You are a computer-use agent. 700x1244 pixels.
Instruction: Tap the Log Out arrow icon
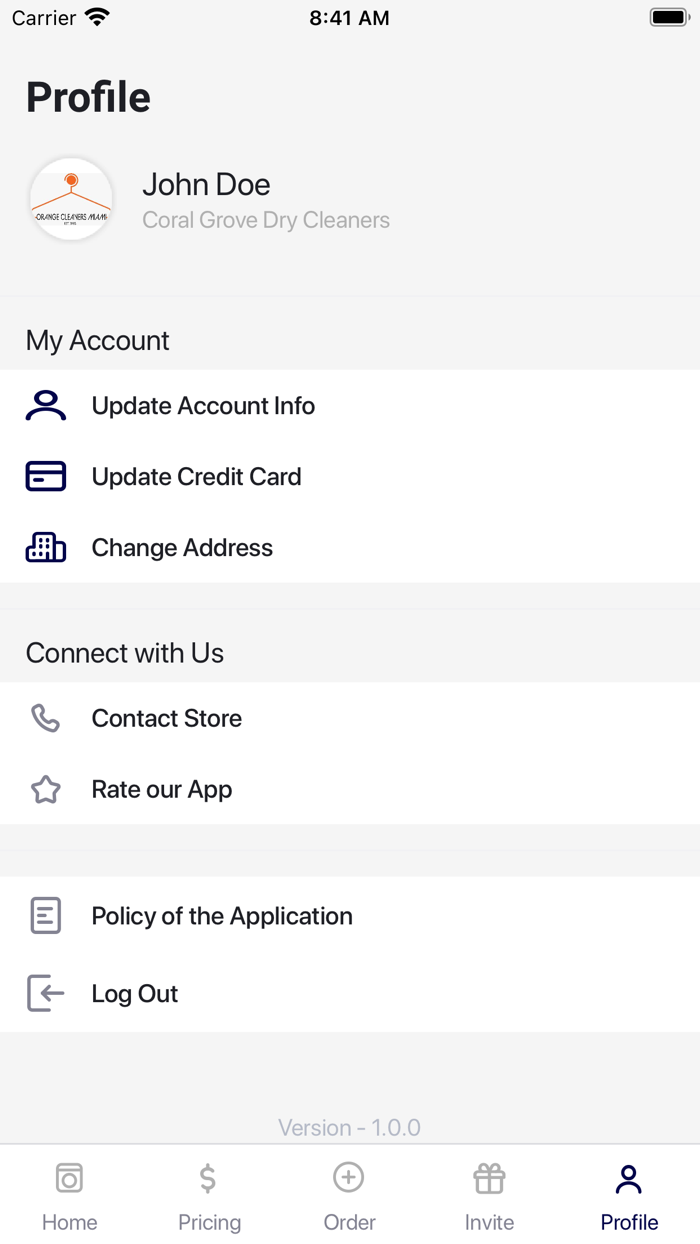point(46,994)
